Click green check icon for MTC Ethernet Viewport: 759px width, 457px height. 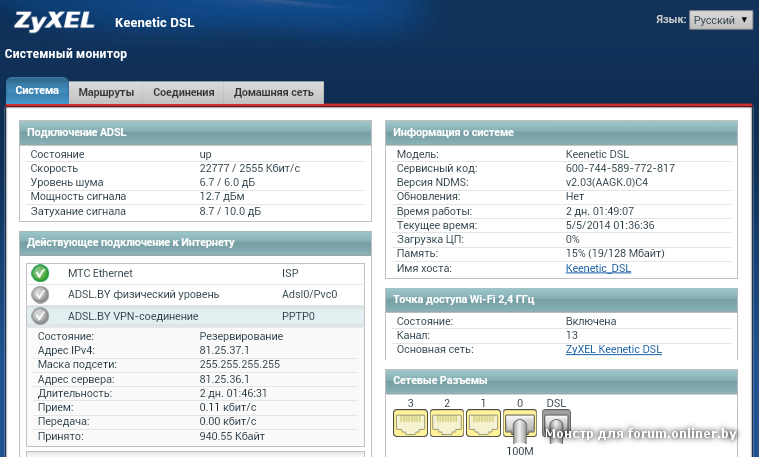click(40, 273)
